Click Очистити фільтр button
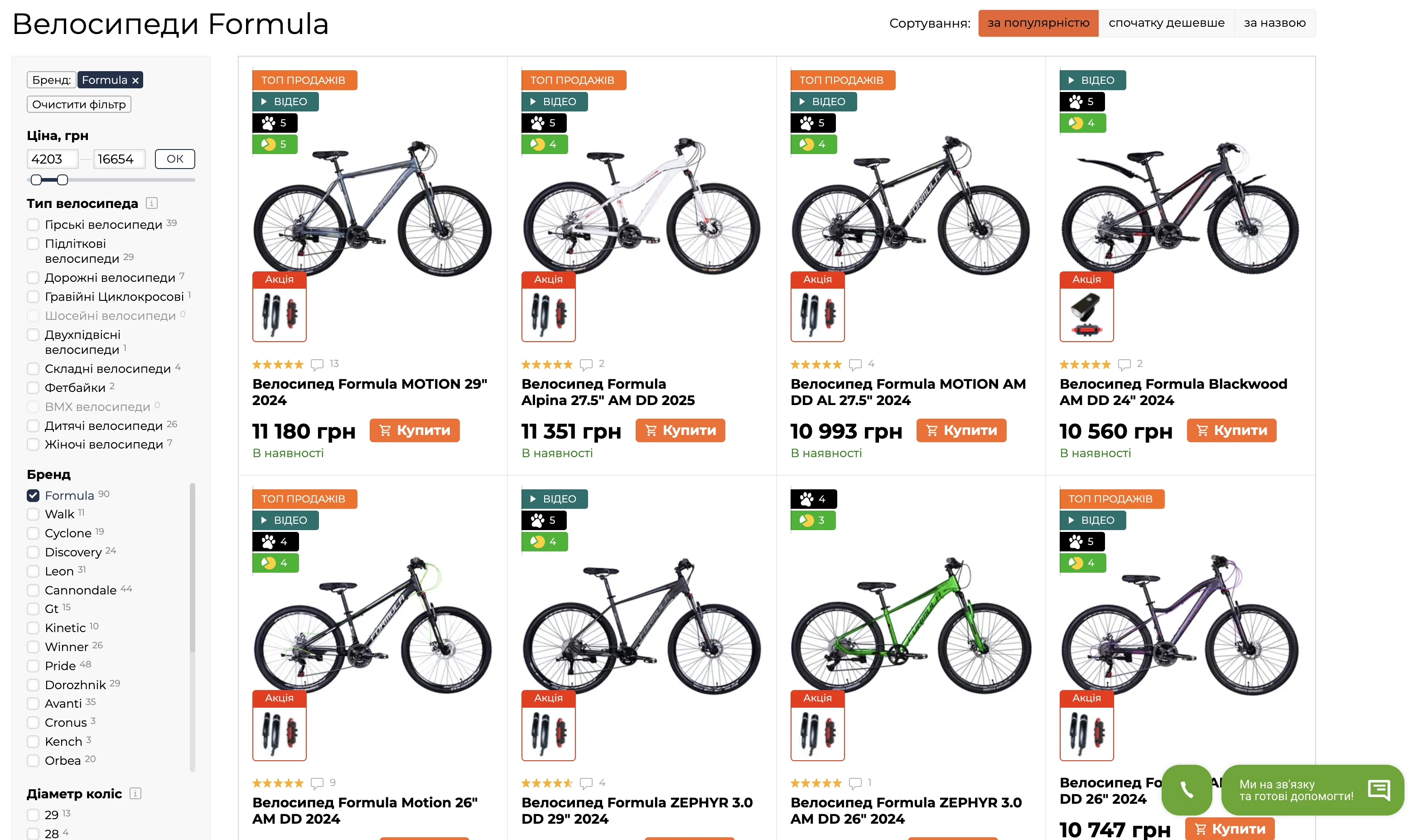This screenshot has width=1409, height=840. [79, 105]
